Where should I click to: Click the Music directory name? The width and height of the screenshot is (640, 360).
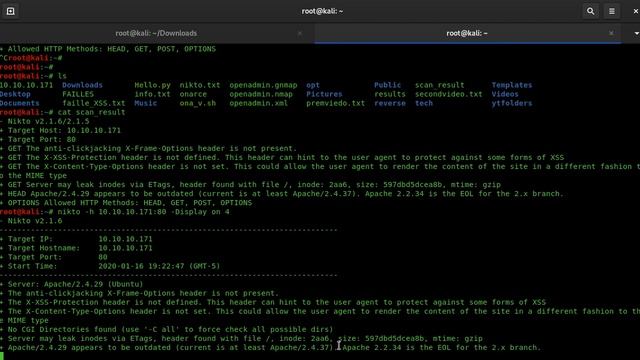click(146, 103)
